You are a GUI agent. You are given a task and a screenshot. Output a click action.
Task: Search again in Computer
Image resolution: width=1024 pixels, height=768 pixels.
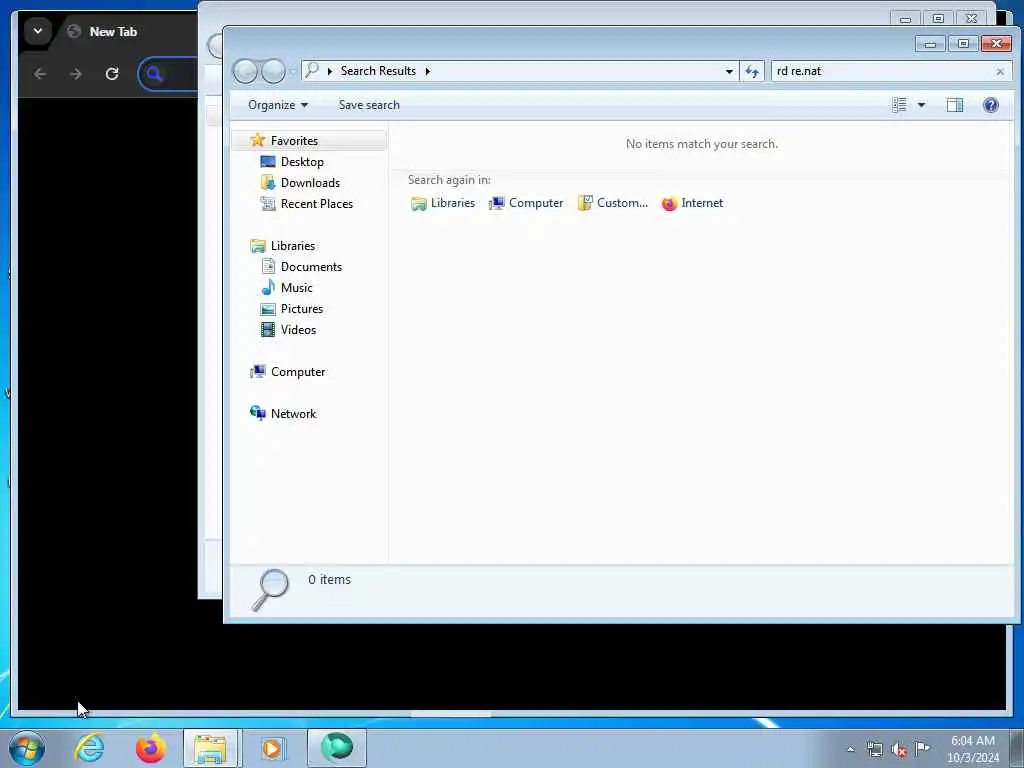(x=526, y=203)
